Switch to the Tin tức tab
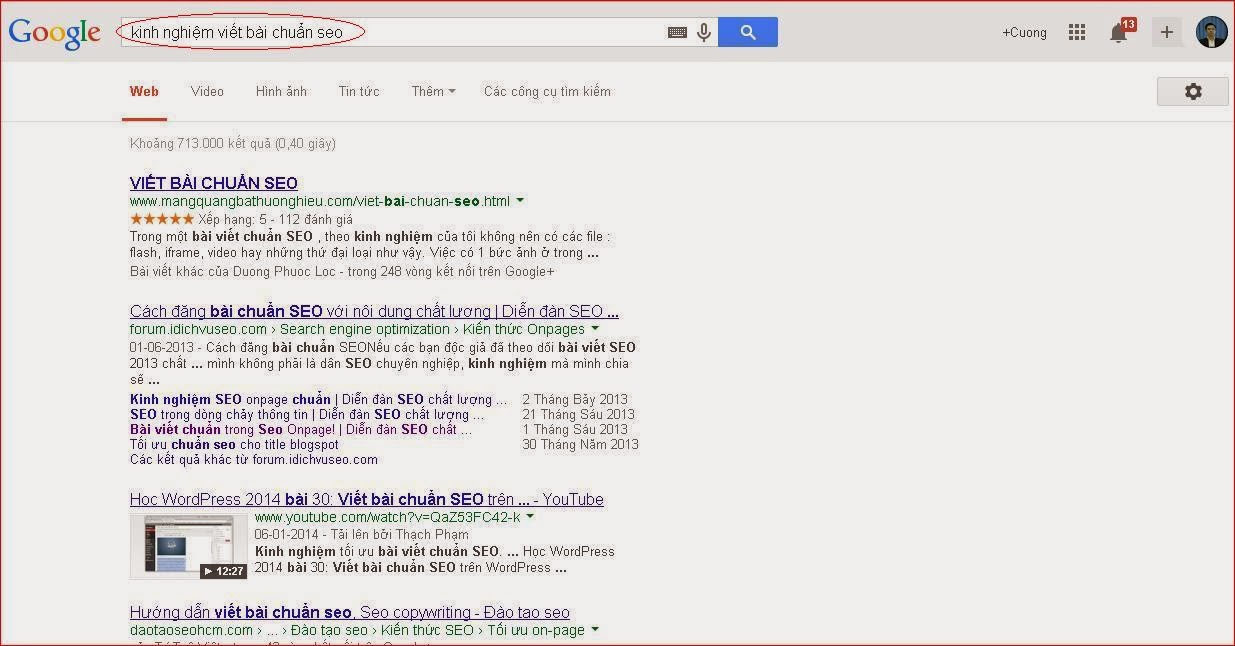Viewport: 1235px width, 646px height. (359, 91)
